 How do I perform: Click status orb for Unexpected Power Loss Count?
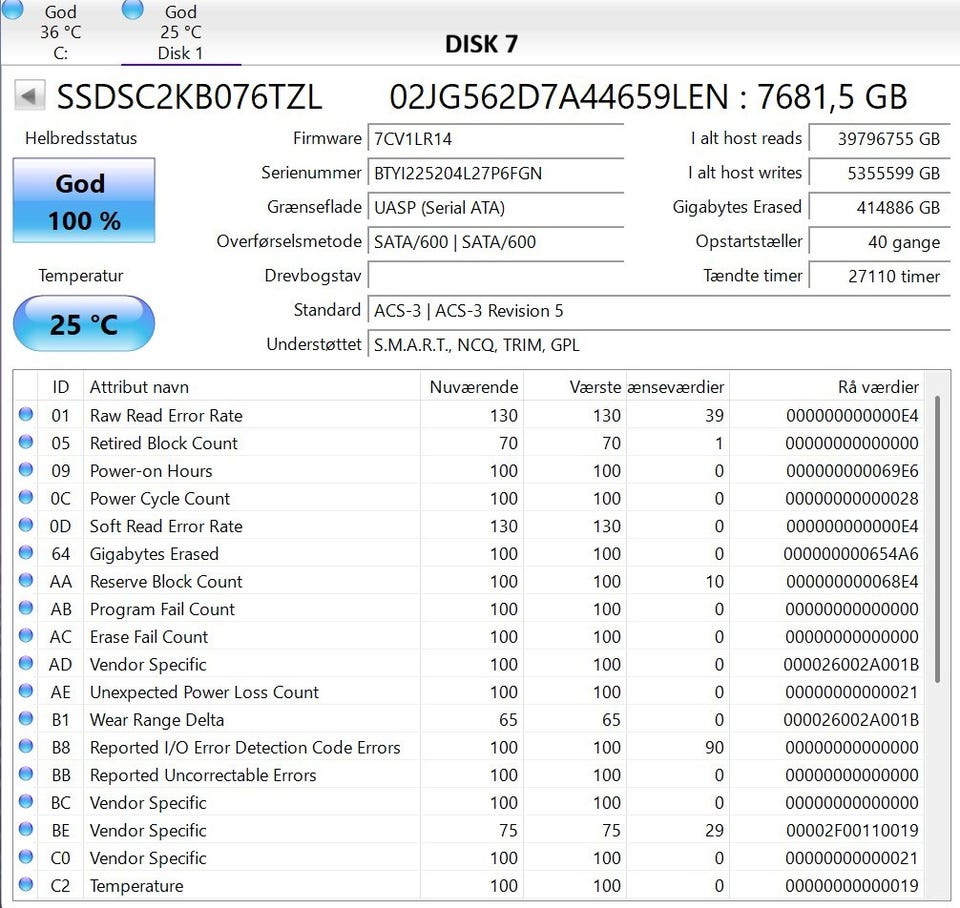(x=26, y=691)
